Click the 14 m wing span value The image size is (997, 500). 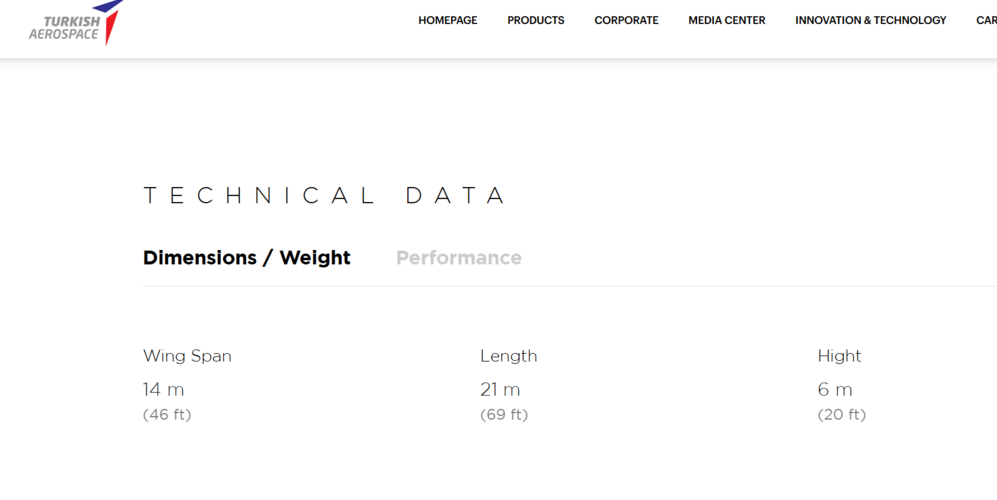(x=163, y=389)
